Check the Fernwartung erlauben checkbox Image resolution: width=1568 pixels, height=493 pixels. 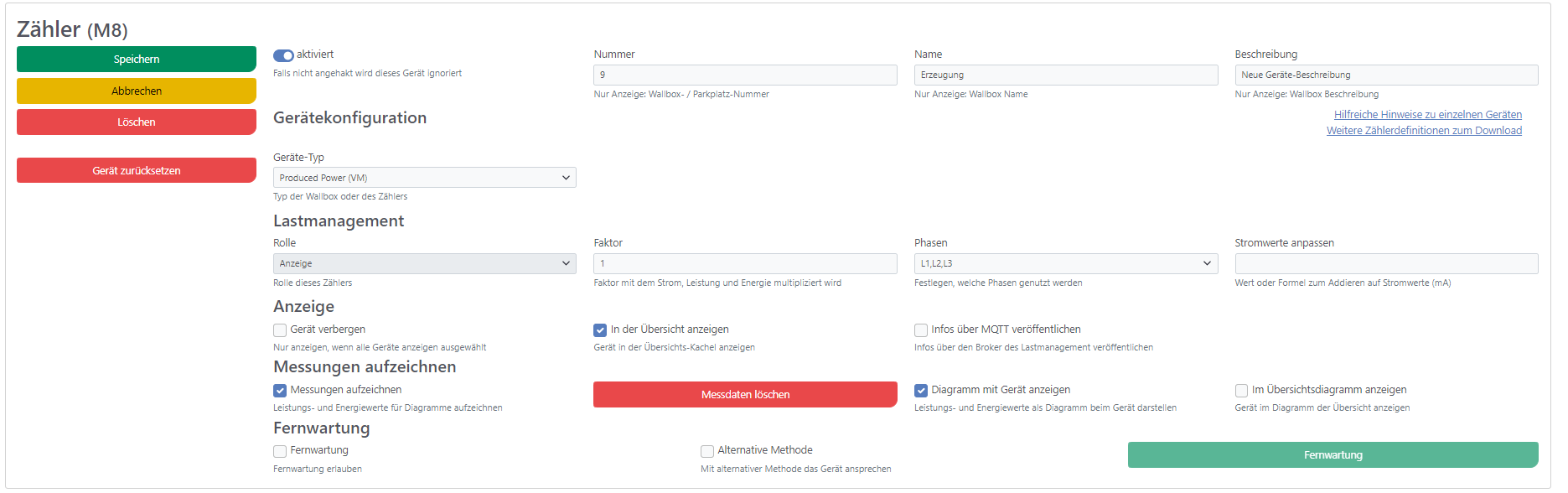[280, 451]
